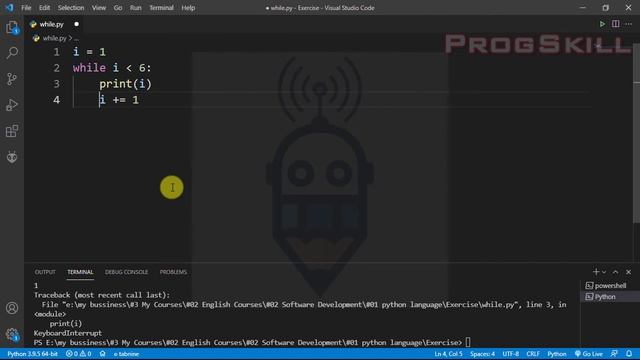Create a new terminal with plus icon
This screenshot has width=640, height=360.
coord(596,272)
